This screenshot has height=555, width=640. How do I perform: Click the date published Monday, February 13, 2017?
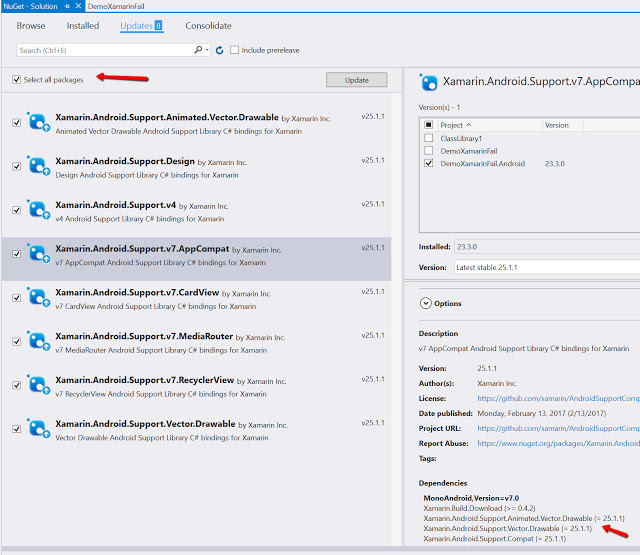(541, 413)
